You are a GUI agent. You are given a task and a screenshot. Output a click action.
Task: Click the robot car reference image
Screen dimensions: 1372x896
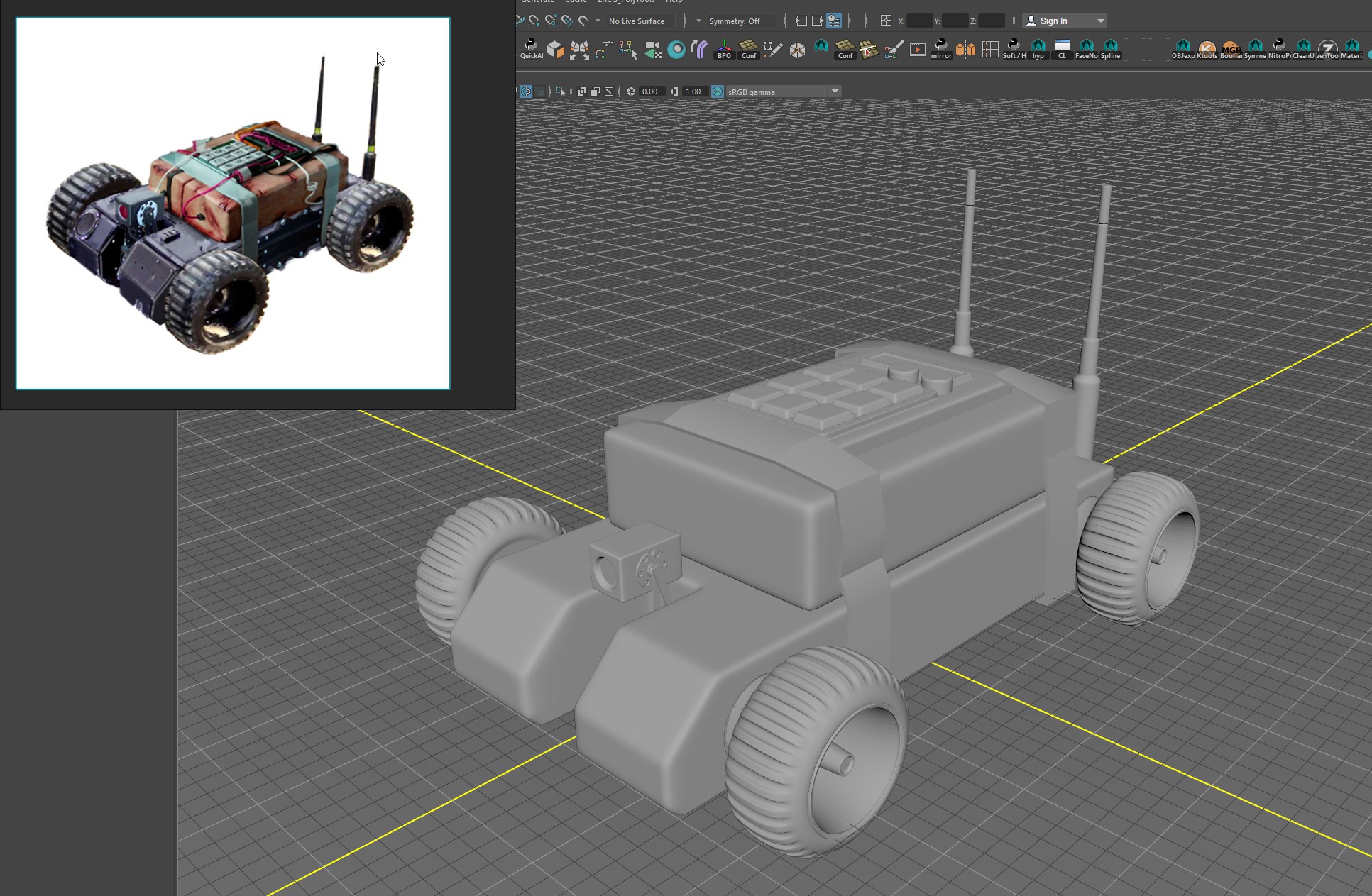233,204
